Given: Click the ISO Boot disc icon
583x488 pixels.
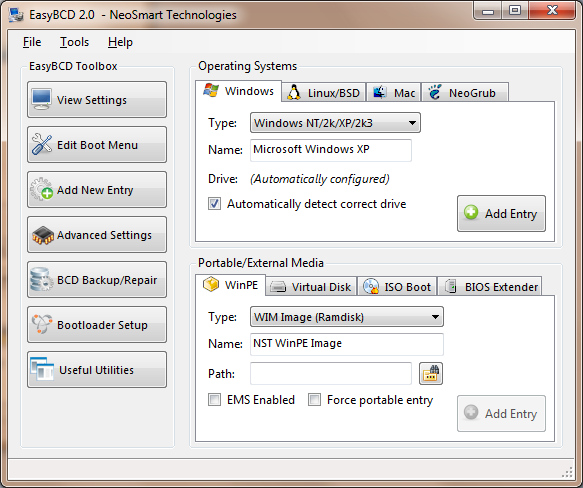Looking at the screenshot, I should click(371, 286).
